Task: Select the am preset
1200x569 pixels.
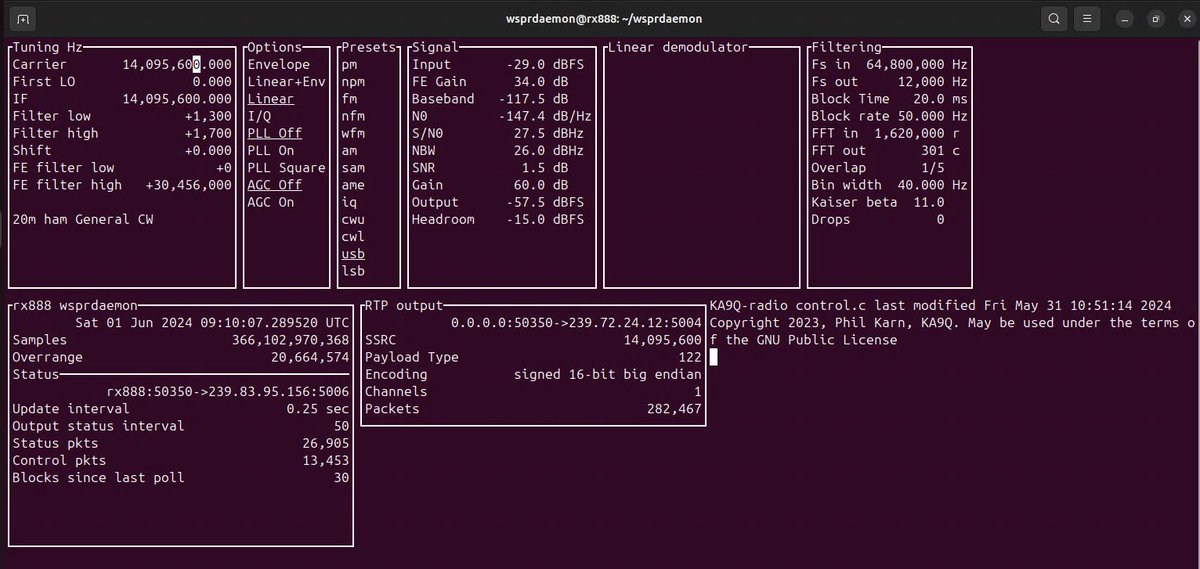Action: point(349,150)
